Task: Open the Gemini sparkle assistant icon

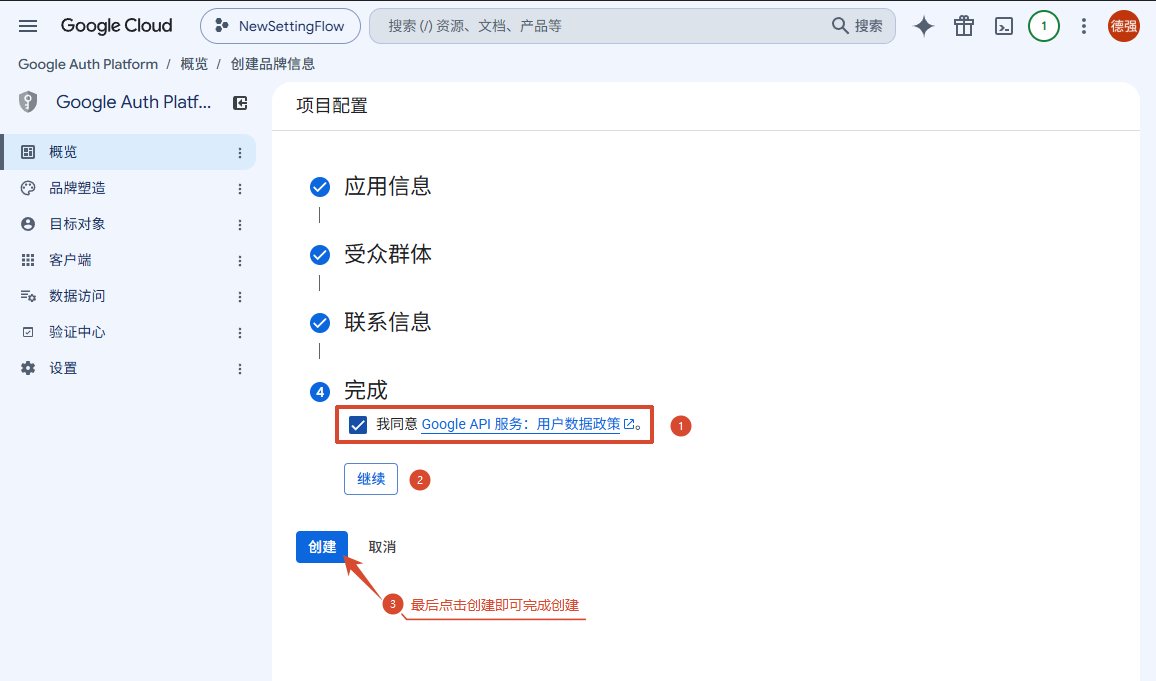Action: pyautogui.click(x=924, y=26)
